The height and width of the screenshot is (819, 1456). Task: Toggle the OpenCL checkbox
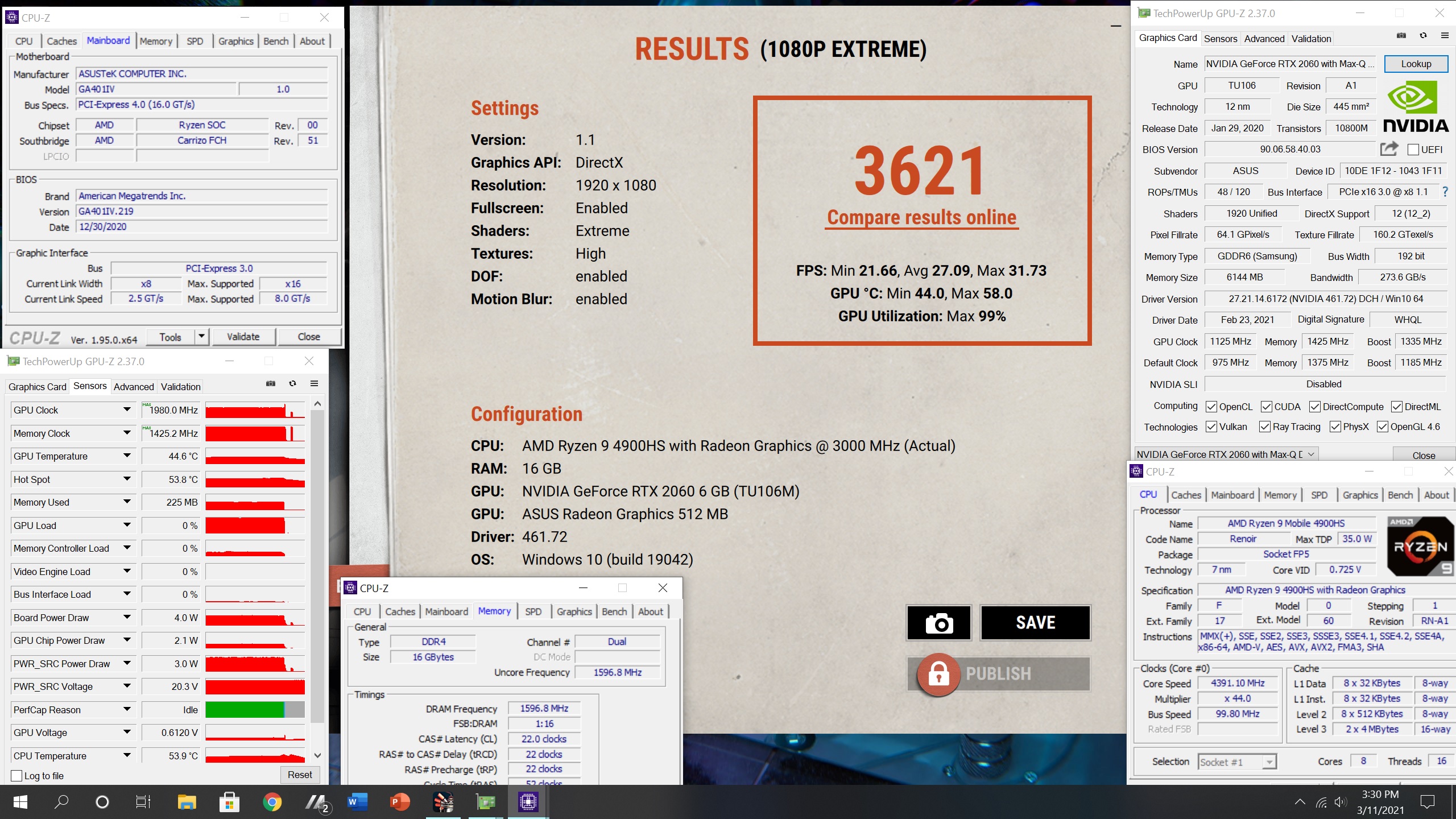[x=1211, y=407]
